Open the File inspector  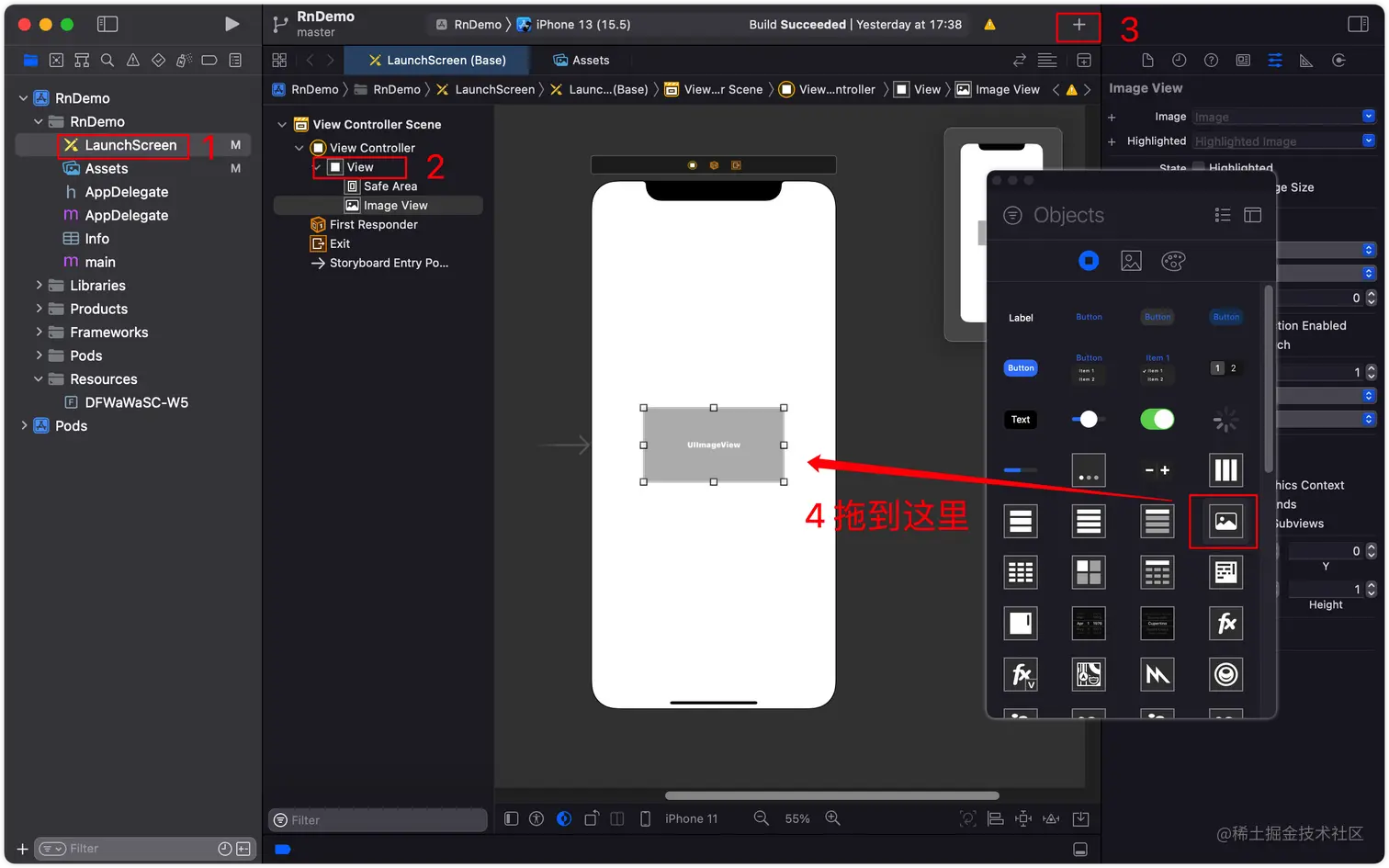pos(1147,61)
